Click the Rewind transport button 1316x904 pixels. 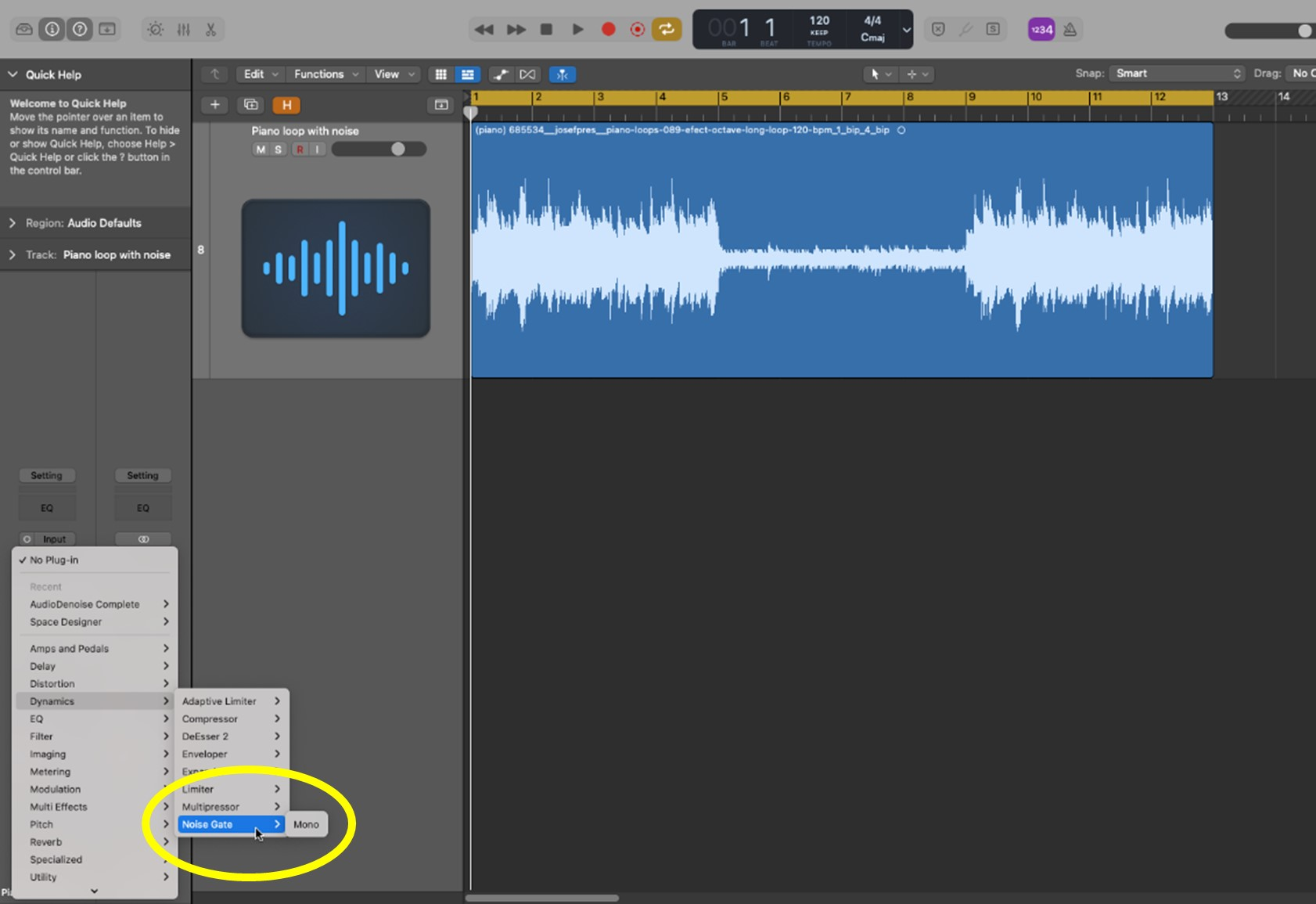[484, 30]
